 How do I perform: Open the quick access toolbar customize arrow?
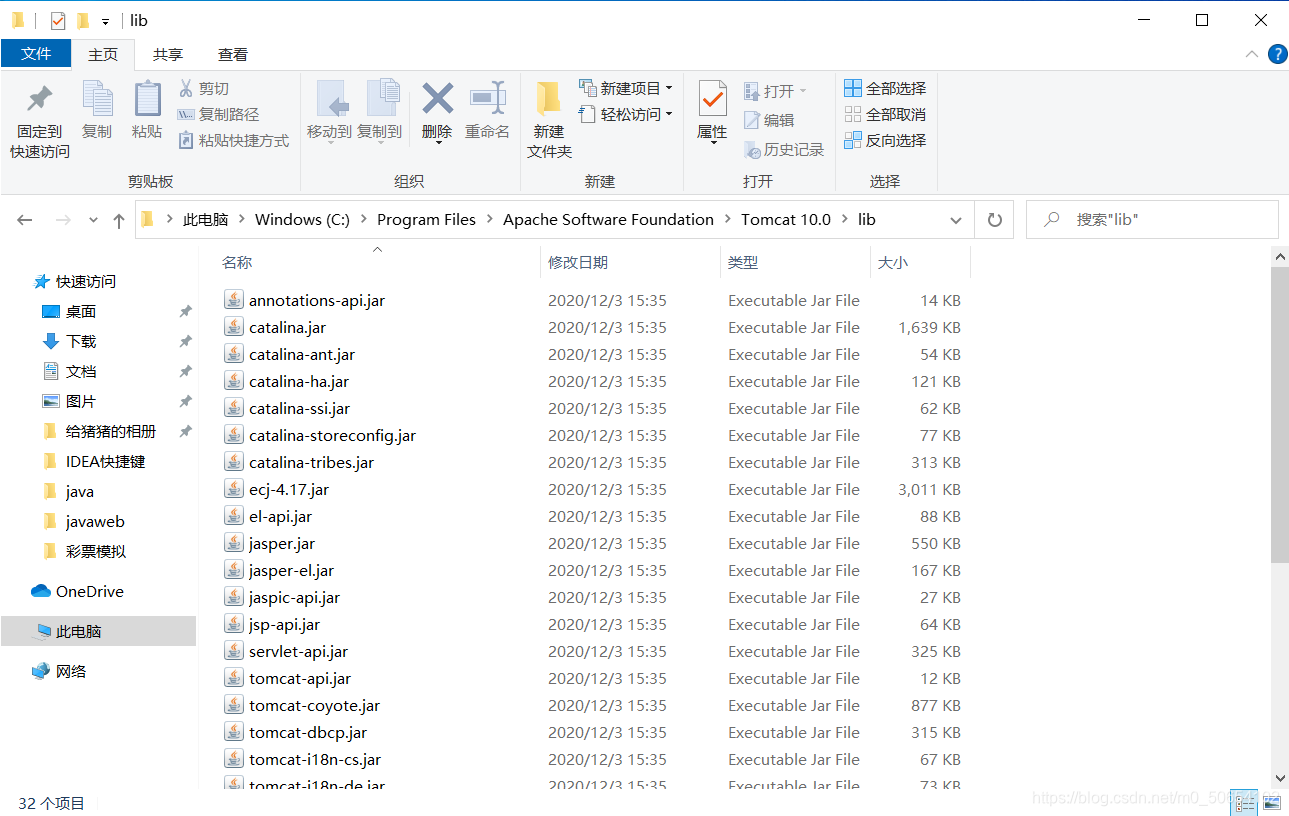pyautogui.click(x=105, y=21)
